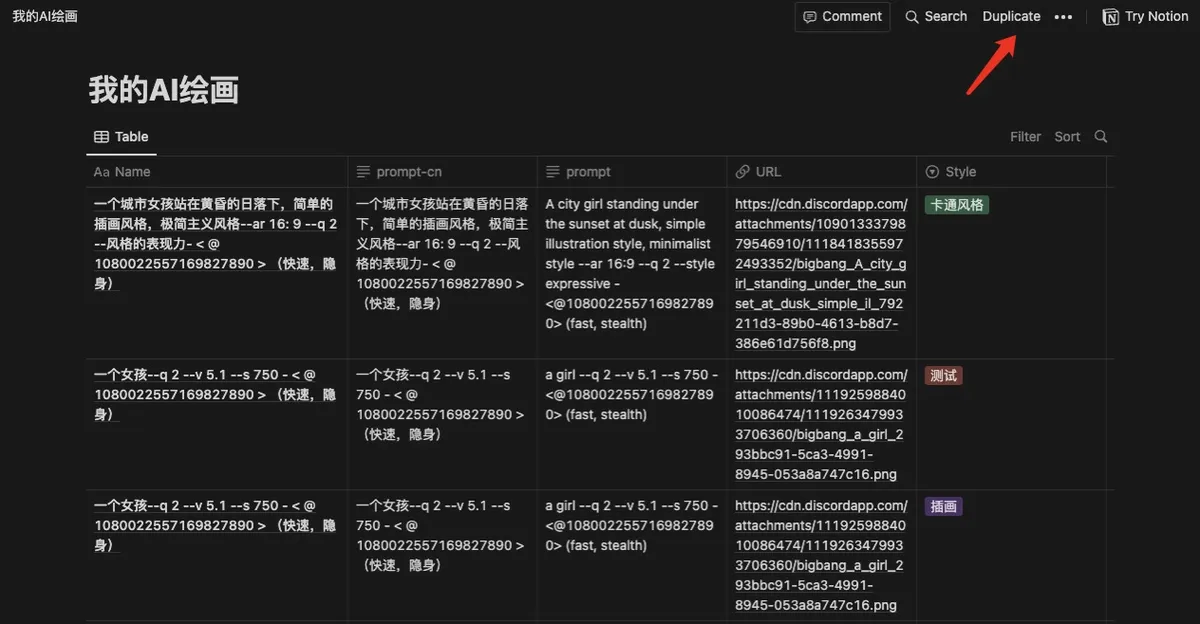The image size is (1200, 624).
Task: Click the Aa icon in Name header
Action: [x=101, y=172]
